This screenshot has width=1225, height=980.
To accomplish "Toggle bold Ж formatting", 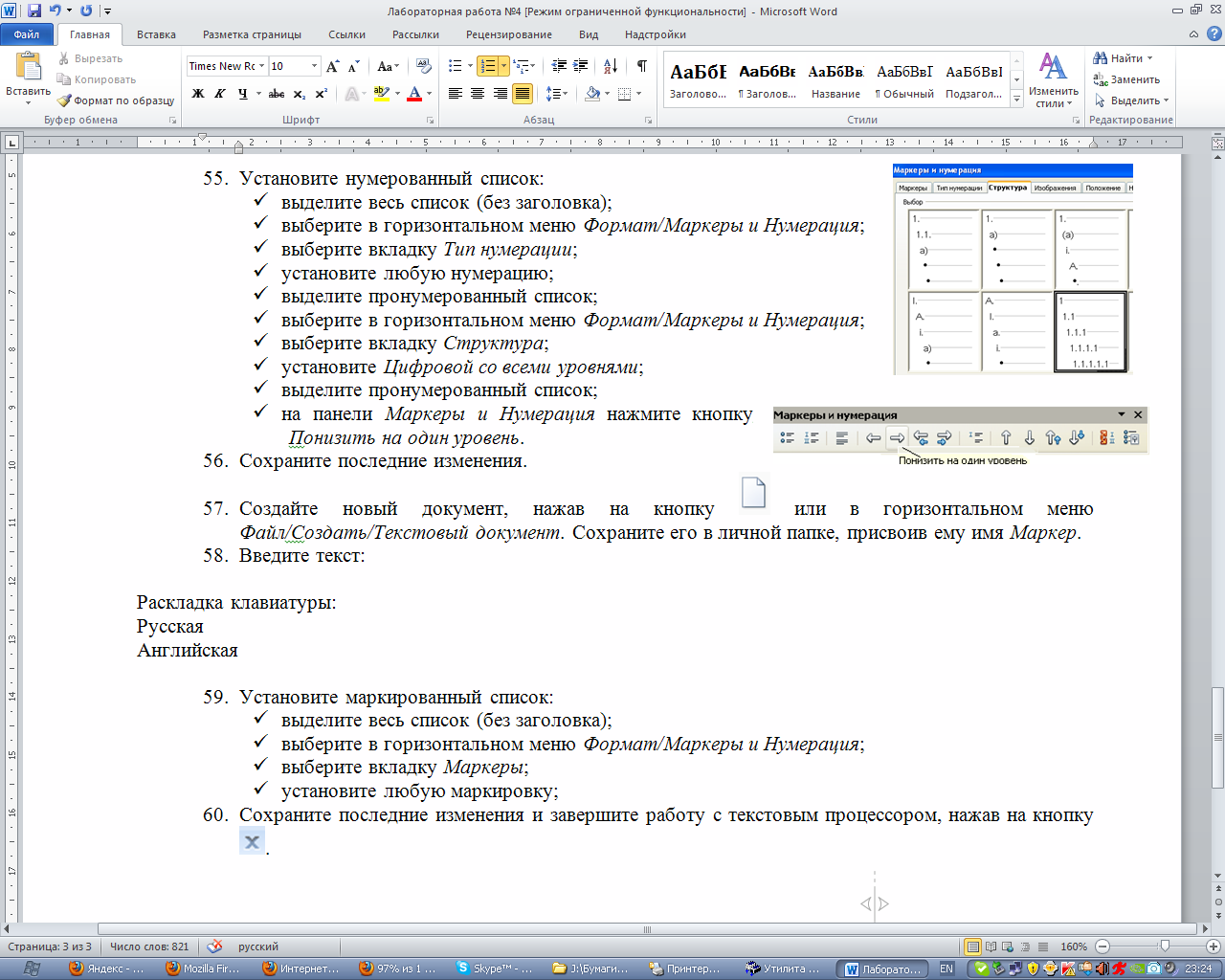I will point(198,94).
